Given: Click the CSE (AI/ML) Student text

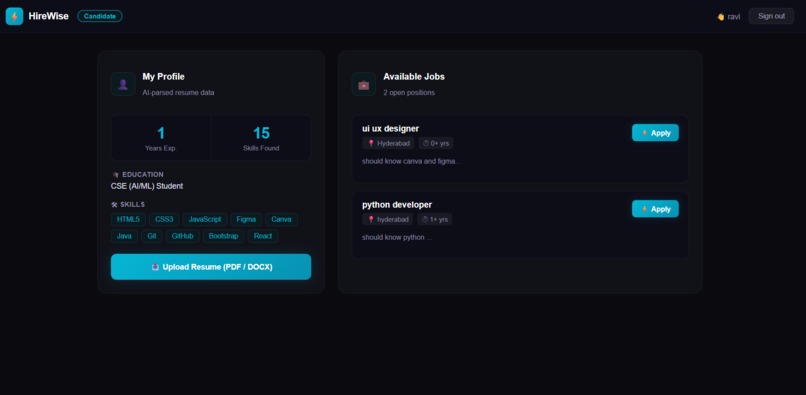Looking at the screenshot, I should (147, 186).
